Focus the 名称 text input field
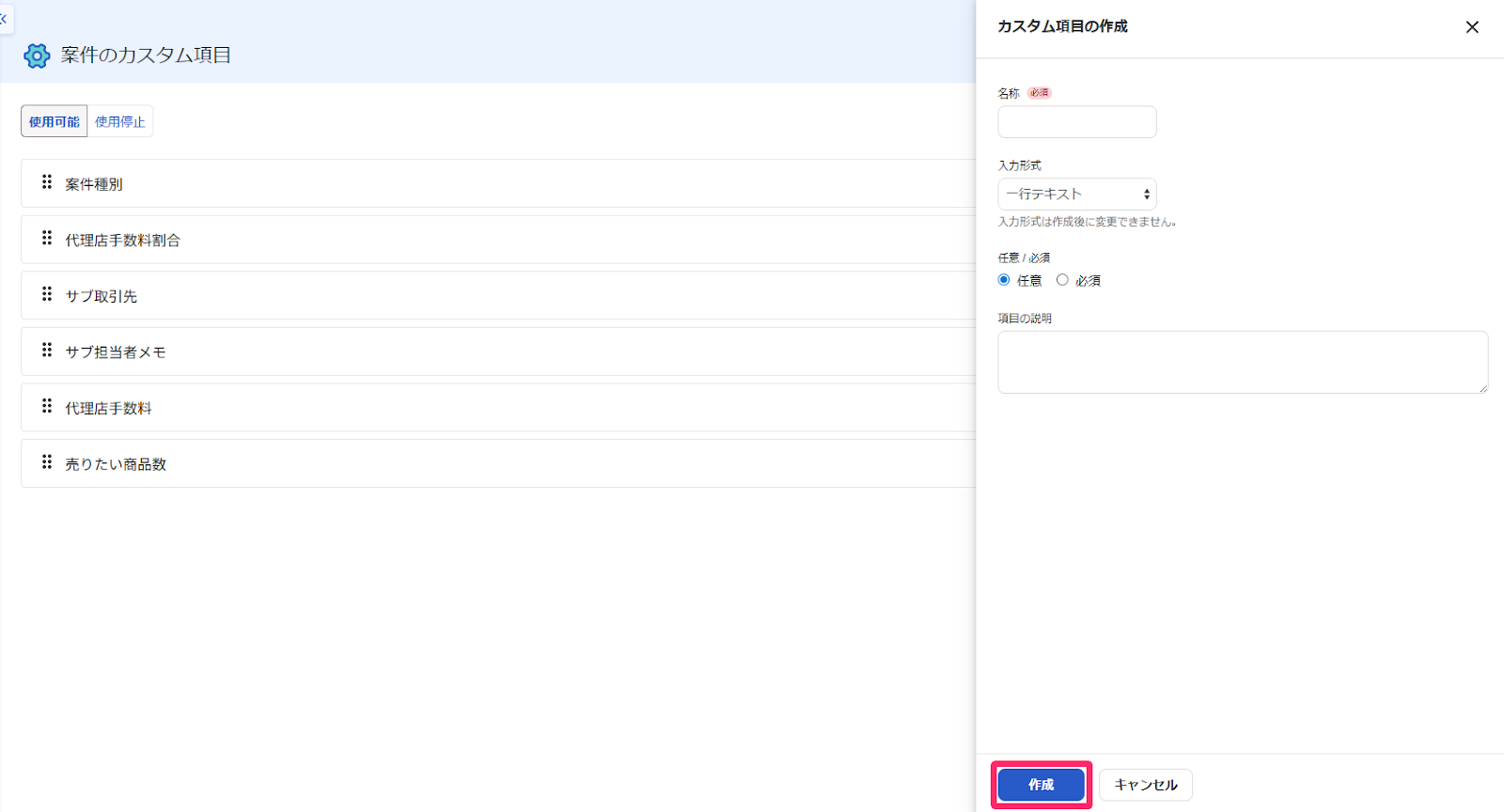 pyautogui.click(x=1077, y=122)
